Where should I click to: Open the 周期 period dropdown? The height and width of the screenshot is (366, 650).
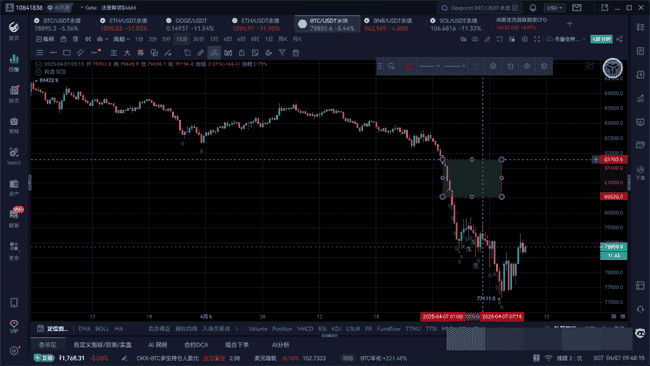pos(121,39)
